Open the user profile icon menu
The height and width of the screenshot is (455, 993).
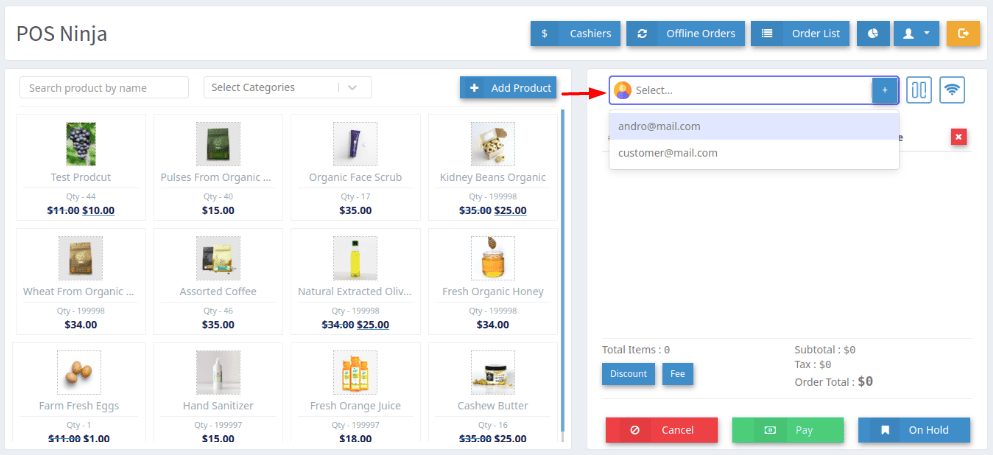click(x=916, y=33)
